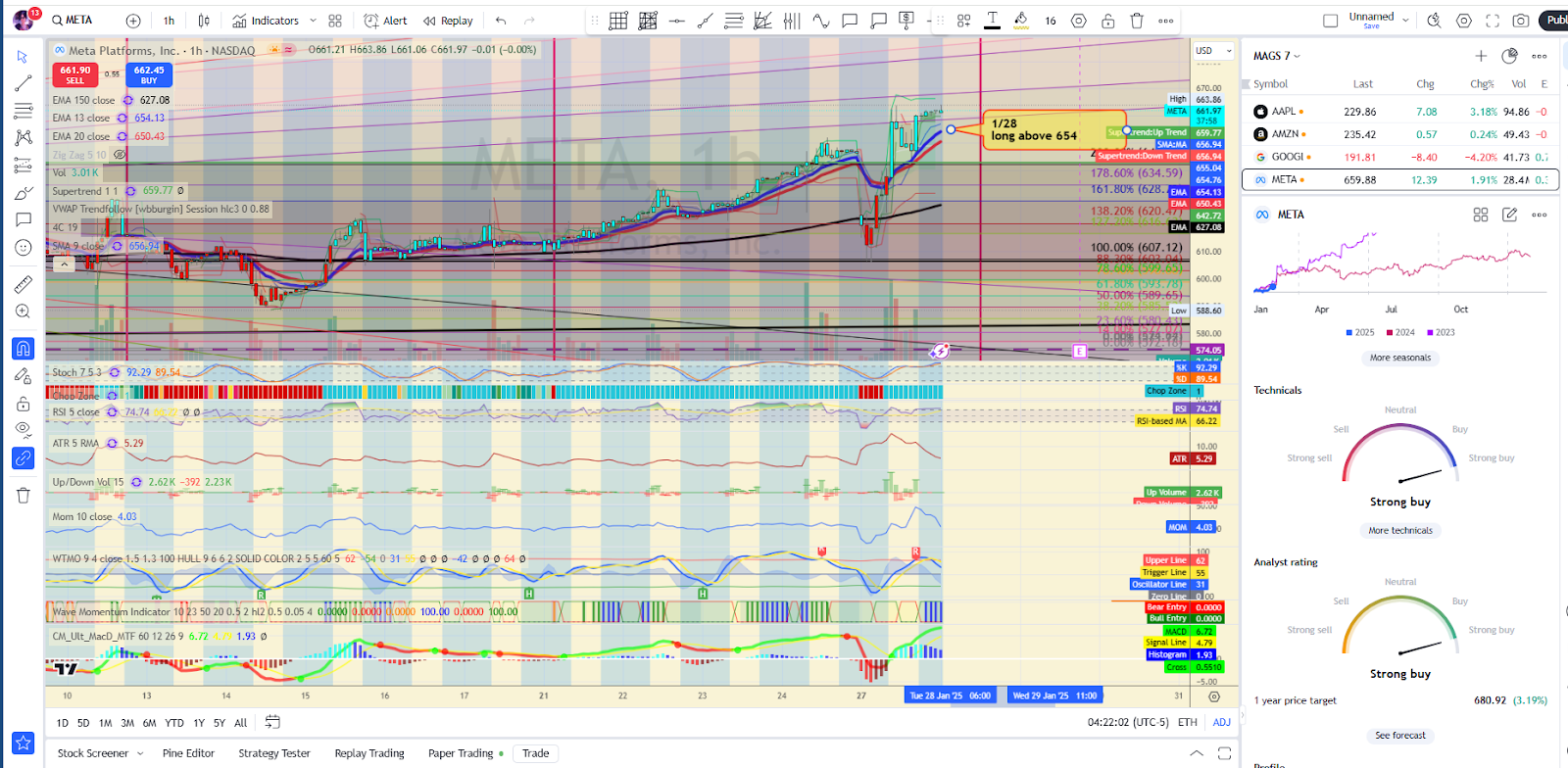This screenshot has height=768, width=1568.
Task: Open the favorites star icon at bottom left
Action: pyautogui.click(x=24, y=743)
